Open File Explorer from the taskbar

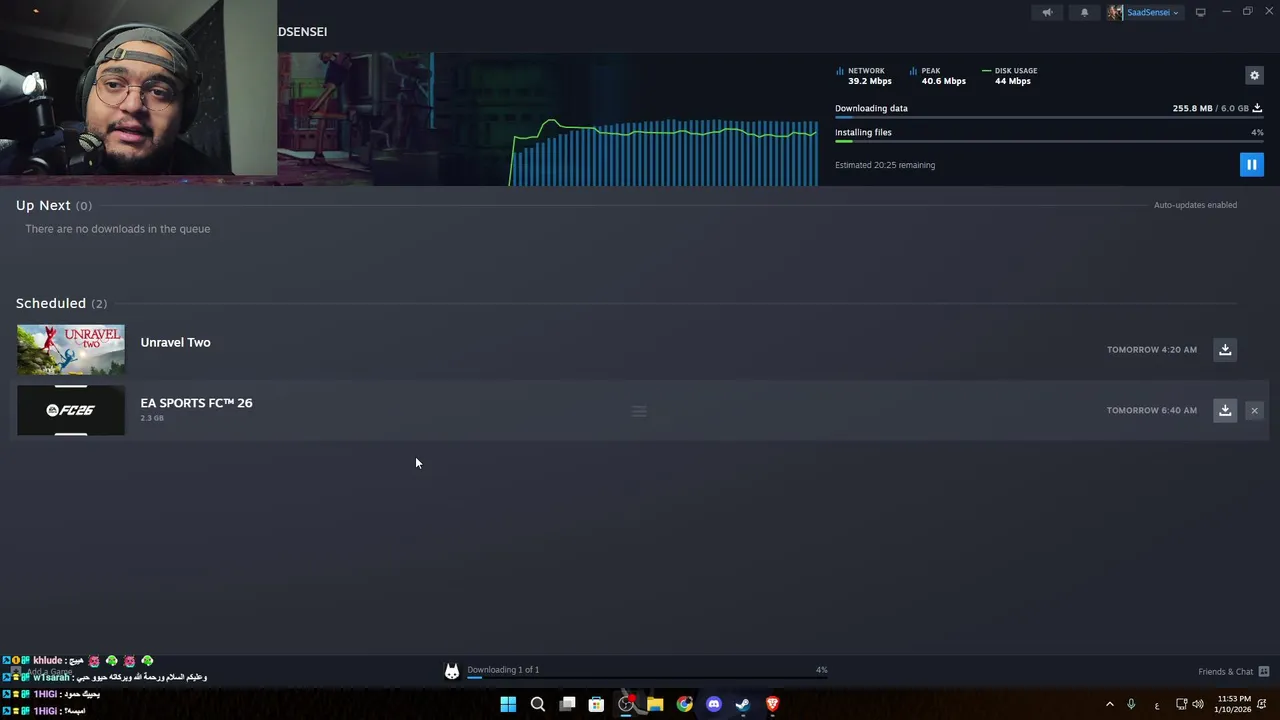(655, 704)
